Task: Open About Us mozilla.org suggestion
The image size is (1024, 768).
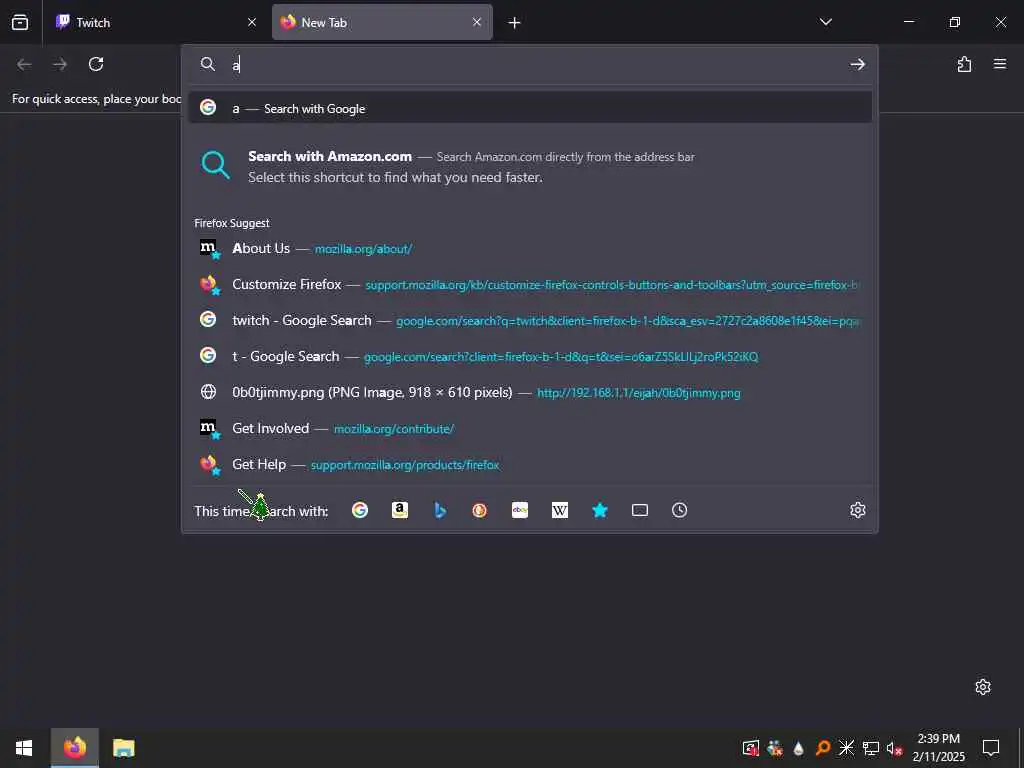Action: pos(530,248)
